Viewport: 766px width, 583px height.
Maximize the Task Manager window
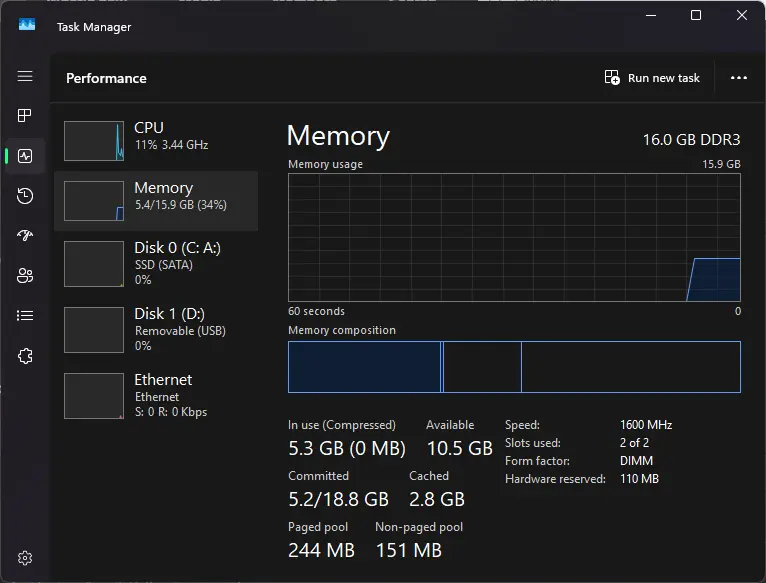[x=696, y=16]
